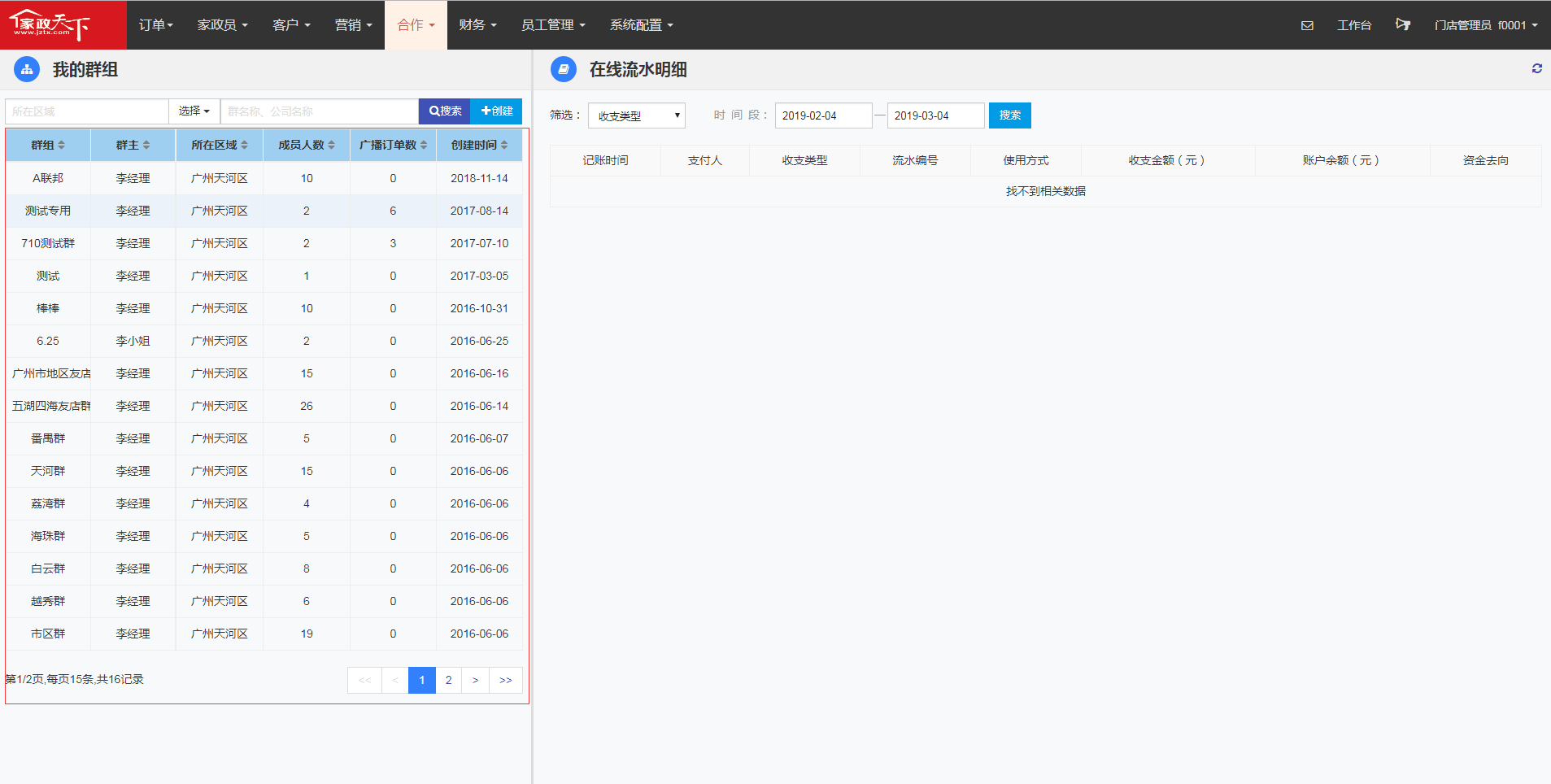This screenshot has height=784, width=1551.
Task: Select the 710测试群 group row
Action: (x=264, y=243)
